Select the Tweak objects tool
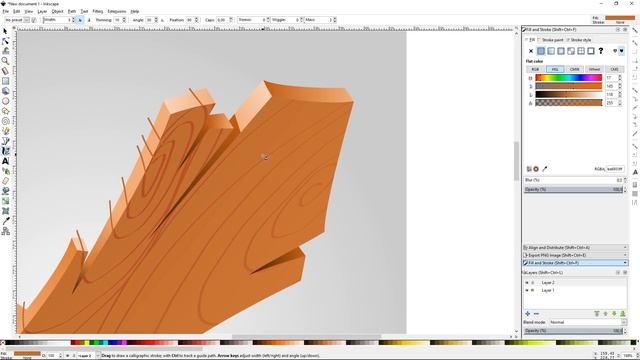The image size is (640, 360). (x=5, y=51)
